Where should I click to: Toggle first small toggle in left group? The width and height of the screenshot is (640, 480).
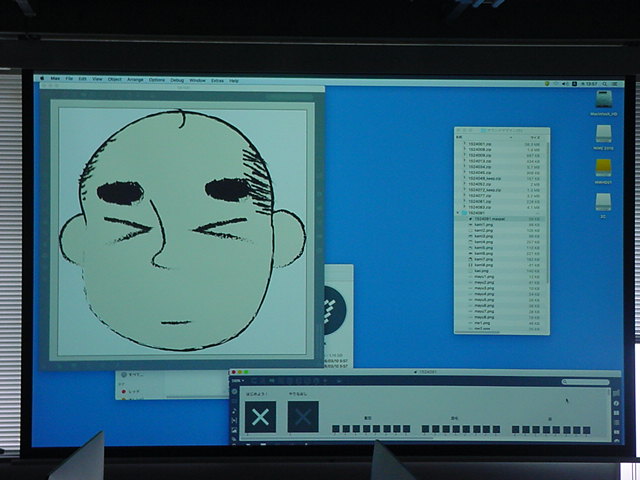[336, 429]
